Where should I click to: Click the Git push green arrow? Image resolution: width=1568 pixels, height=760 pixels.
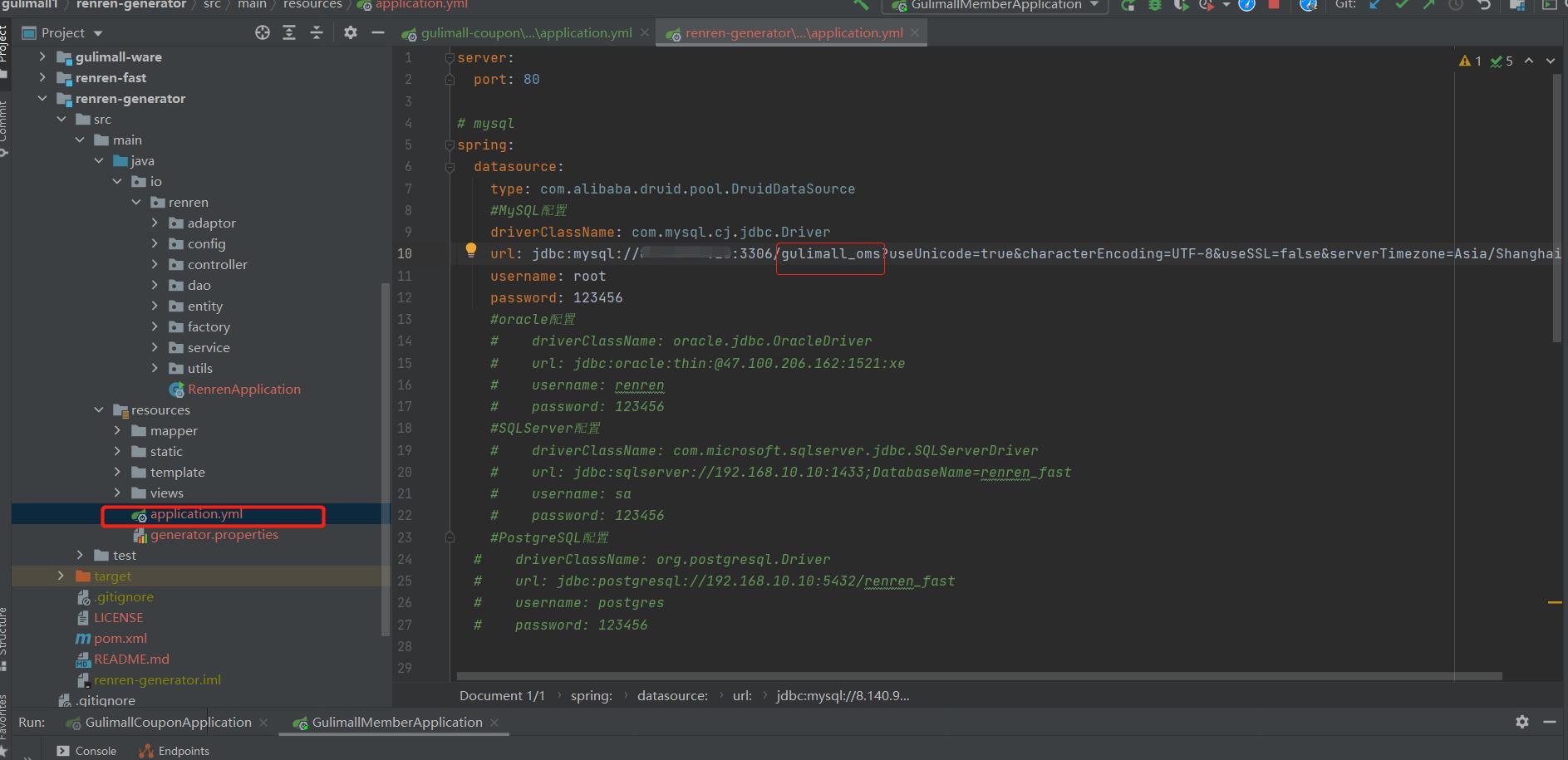click(1429, 4)
